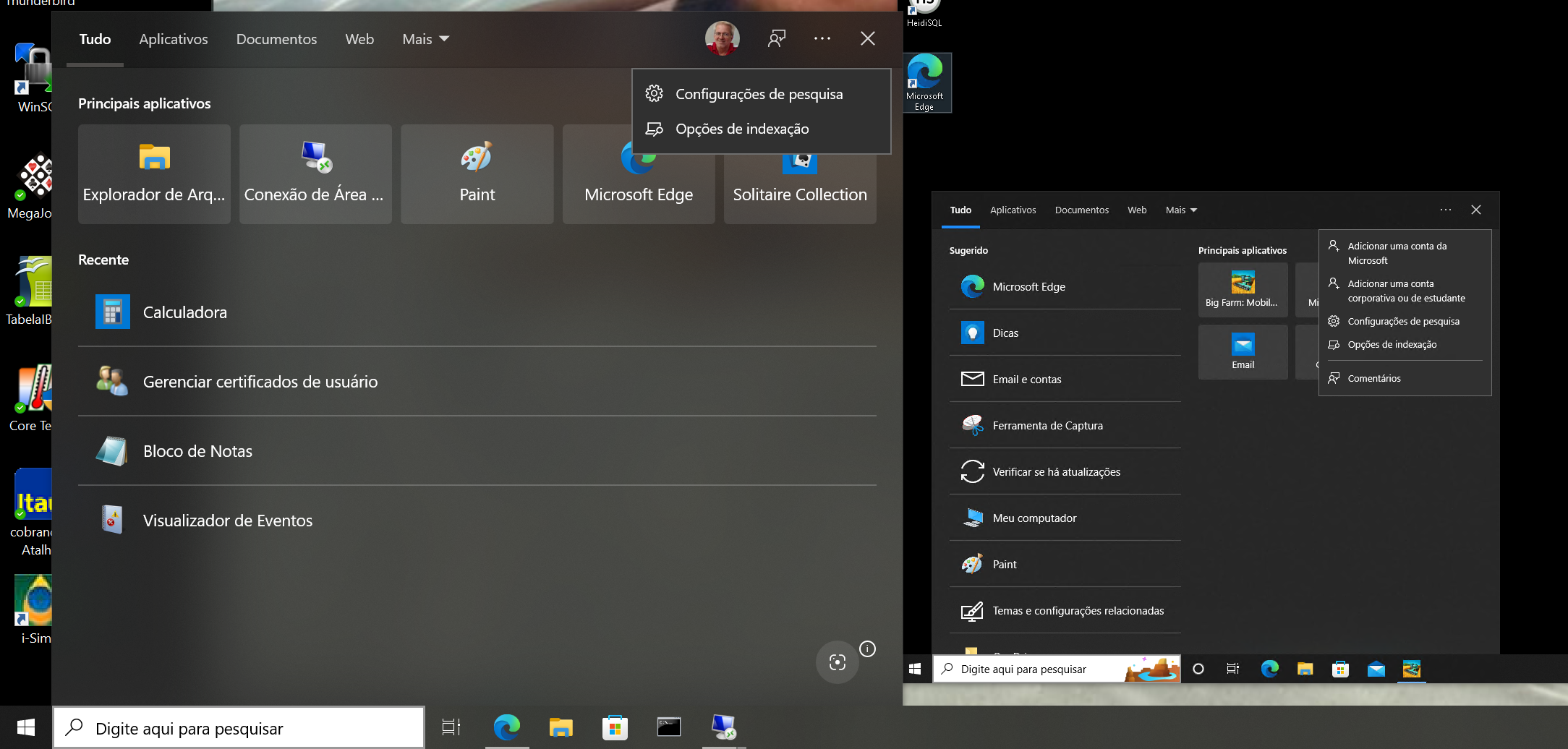Expand the Mais dropdown in small search panel
1568x749 pixels.
[x=1181, y=210]
